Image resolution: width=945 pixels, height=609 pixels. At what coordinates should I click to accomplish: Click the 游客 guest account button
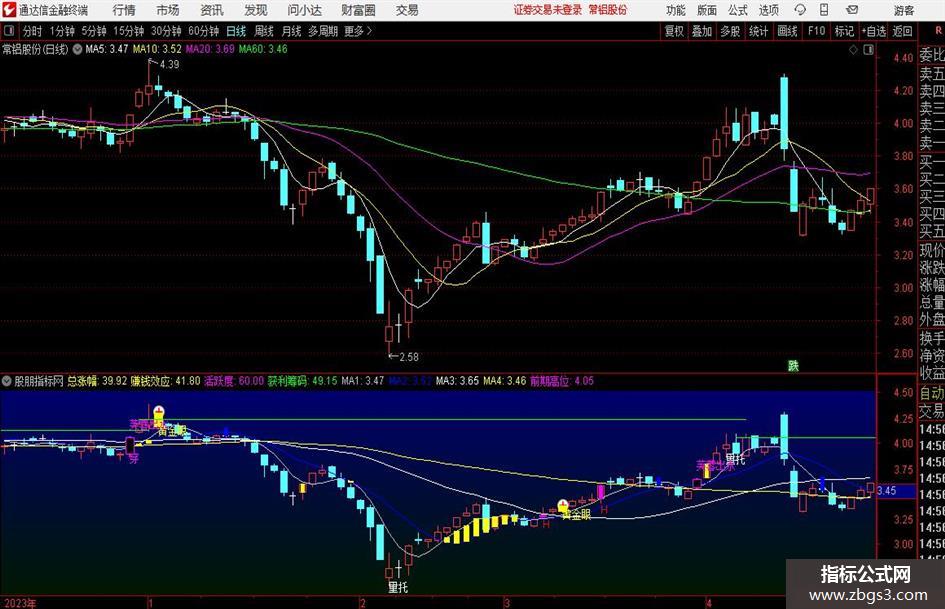tap(904, 10)
